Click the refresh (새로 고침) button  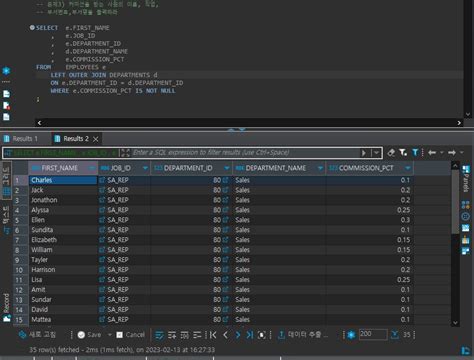37,335
